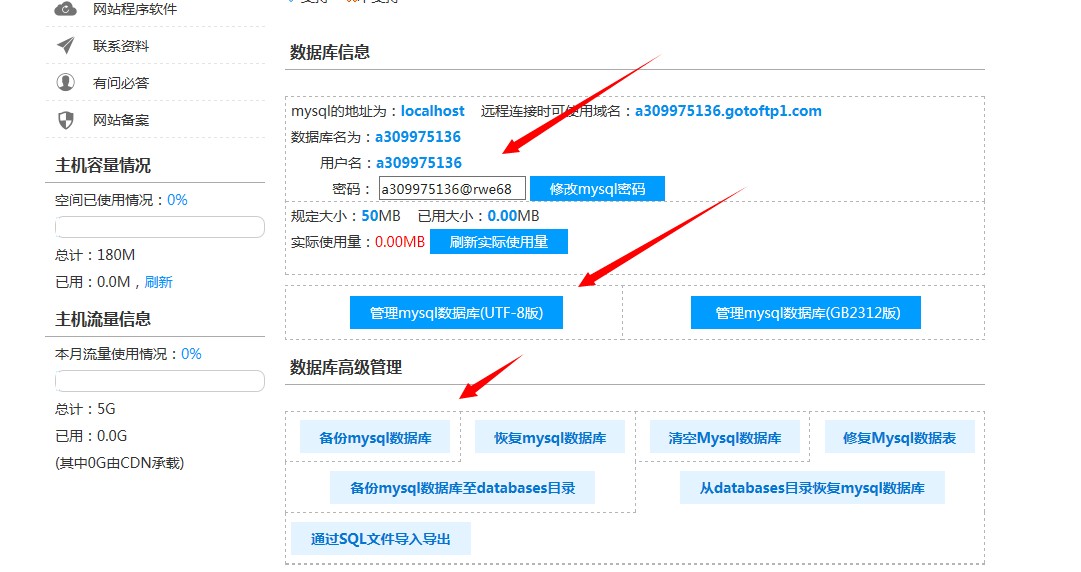Click the (其中0G由CDN承载) note
Image resolution: width=1081 pixels, height=572 pixels.
tap(120, 463)
